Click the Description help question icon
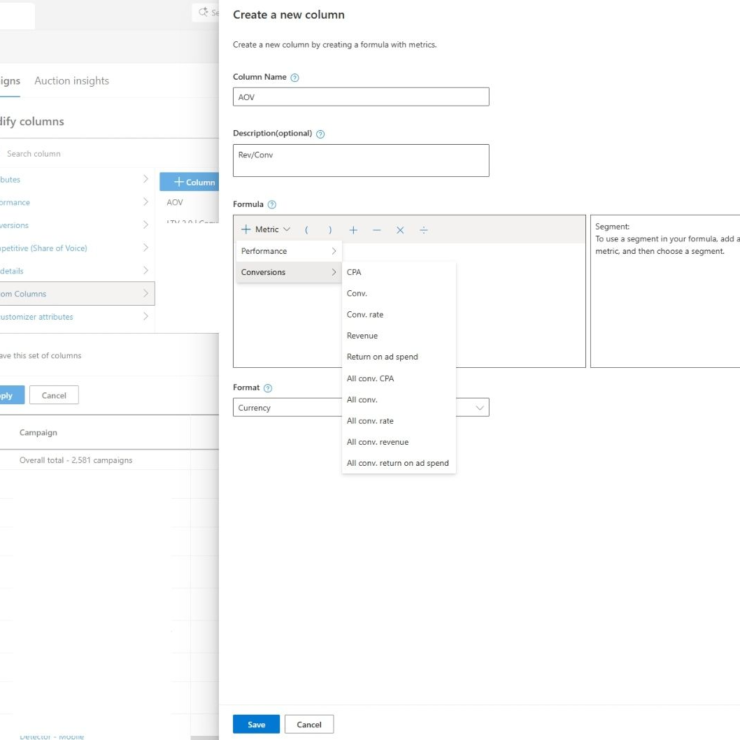 point(320,134)
